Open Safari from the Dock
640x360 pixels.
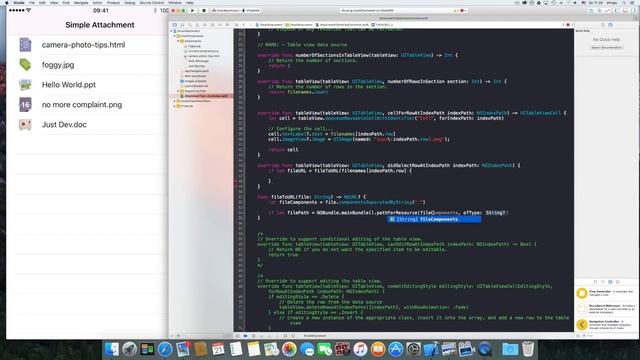[x=165, y=349]
